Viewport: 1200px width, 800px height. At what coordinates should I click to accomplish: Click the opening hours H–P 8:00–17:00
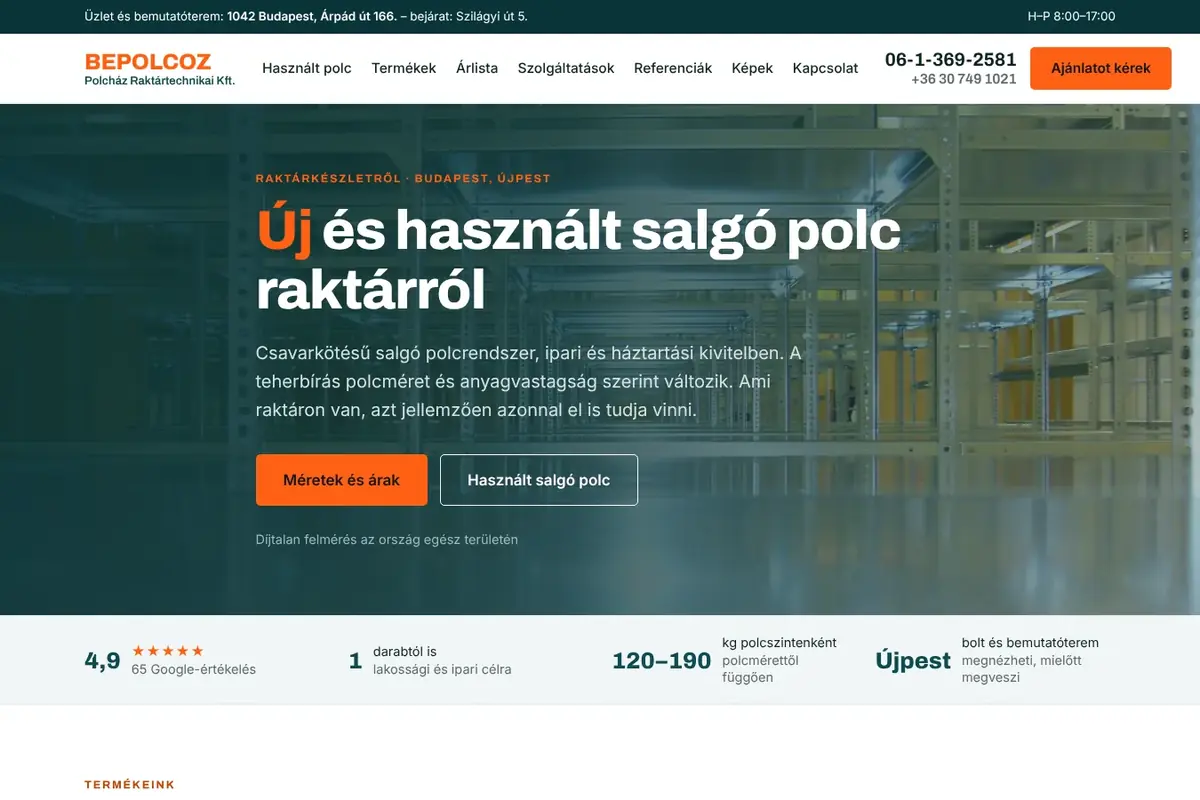(1071, 16)
